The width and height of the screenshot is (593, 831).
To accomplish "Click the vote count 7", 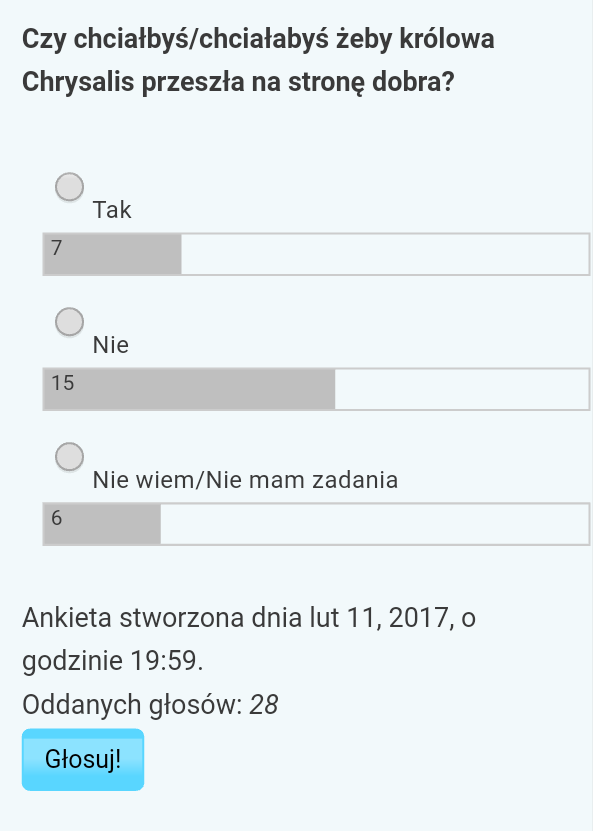I will [x=57, y=247].
